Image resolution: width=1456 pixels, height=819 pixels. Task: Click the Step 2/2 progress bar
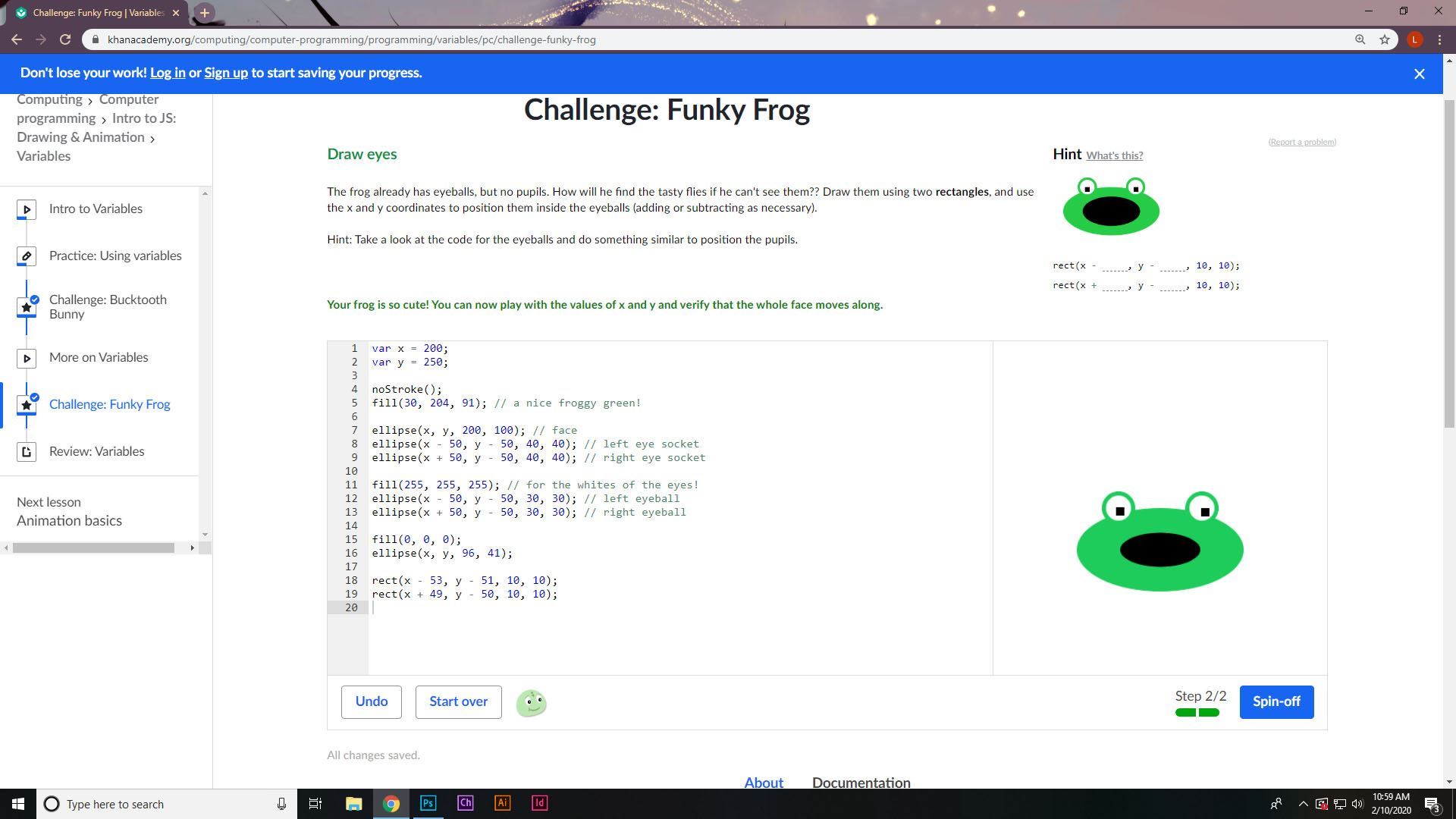coord(1197,712)
